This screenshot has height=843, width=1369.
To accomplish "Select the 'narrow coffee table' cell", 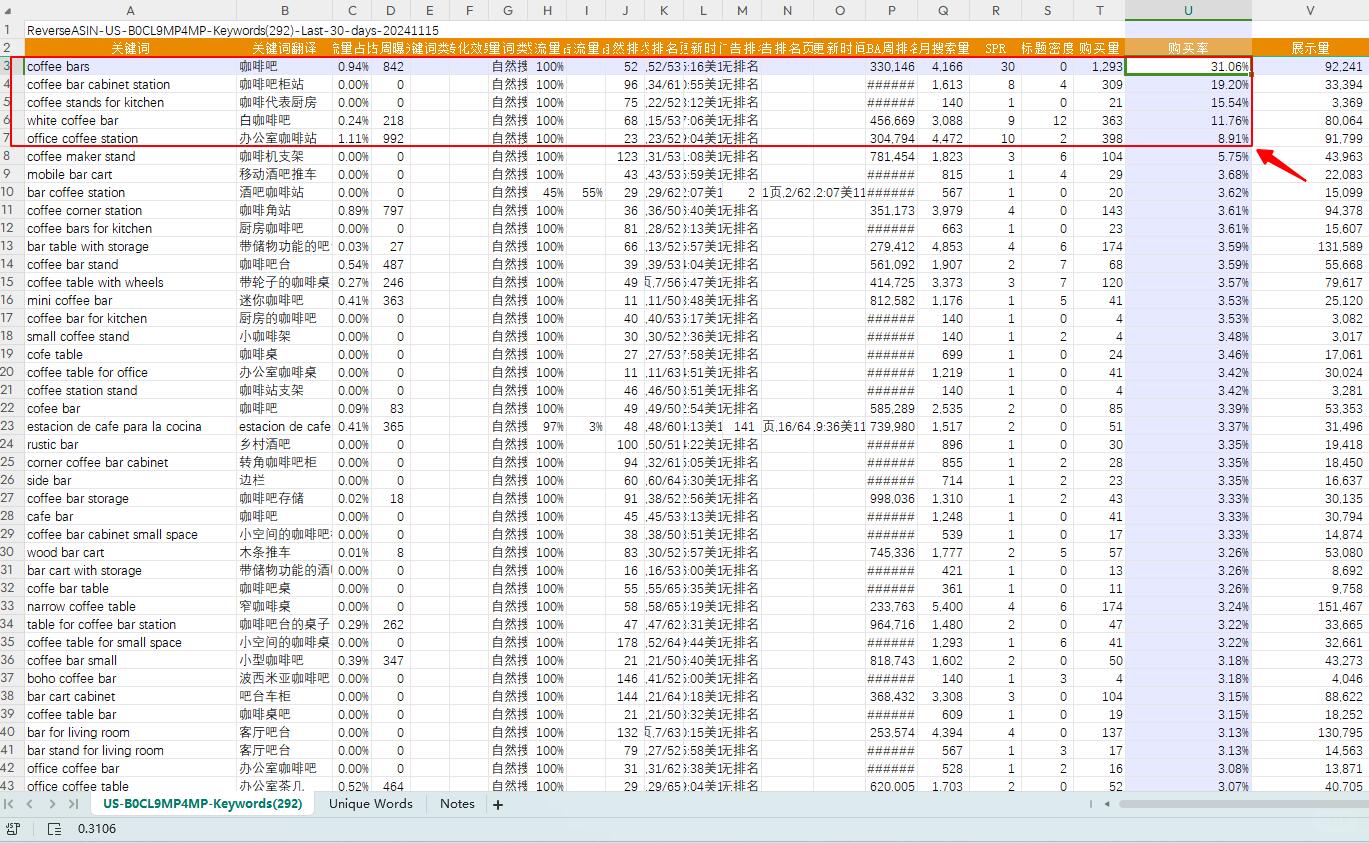I will (x=130, y=606).
